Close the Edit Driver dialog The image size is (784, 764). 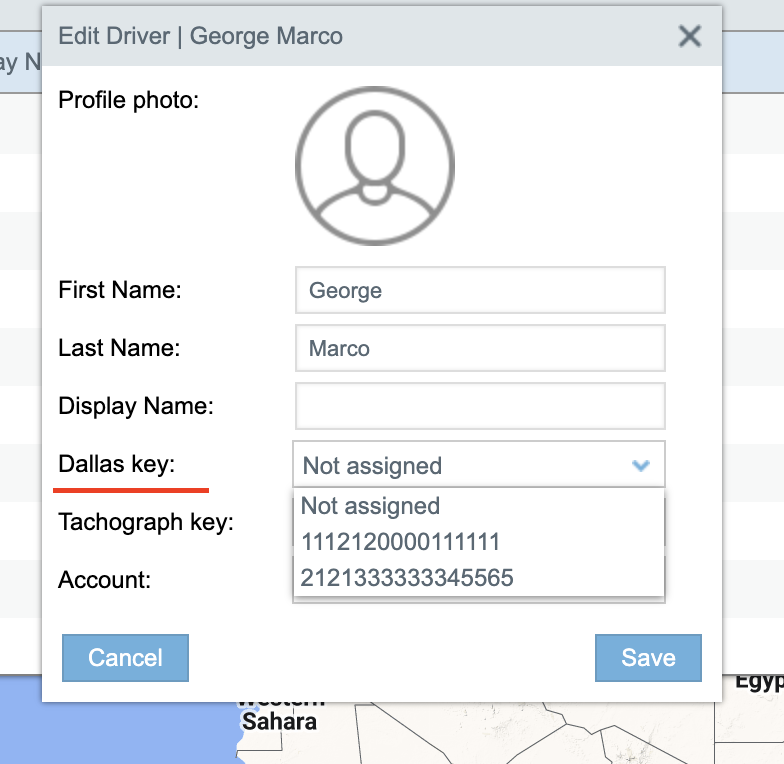click(x=689, y=37)
